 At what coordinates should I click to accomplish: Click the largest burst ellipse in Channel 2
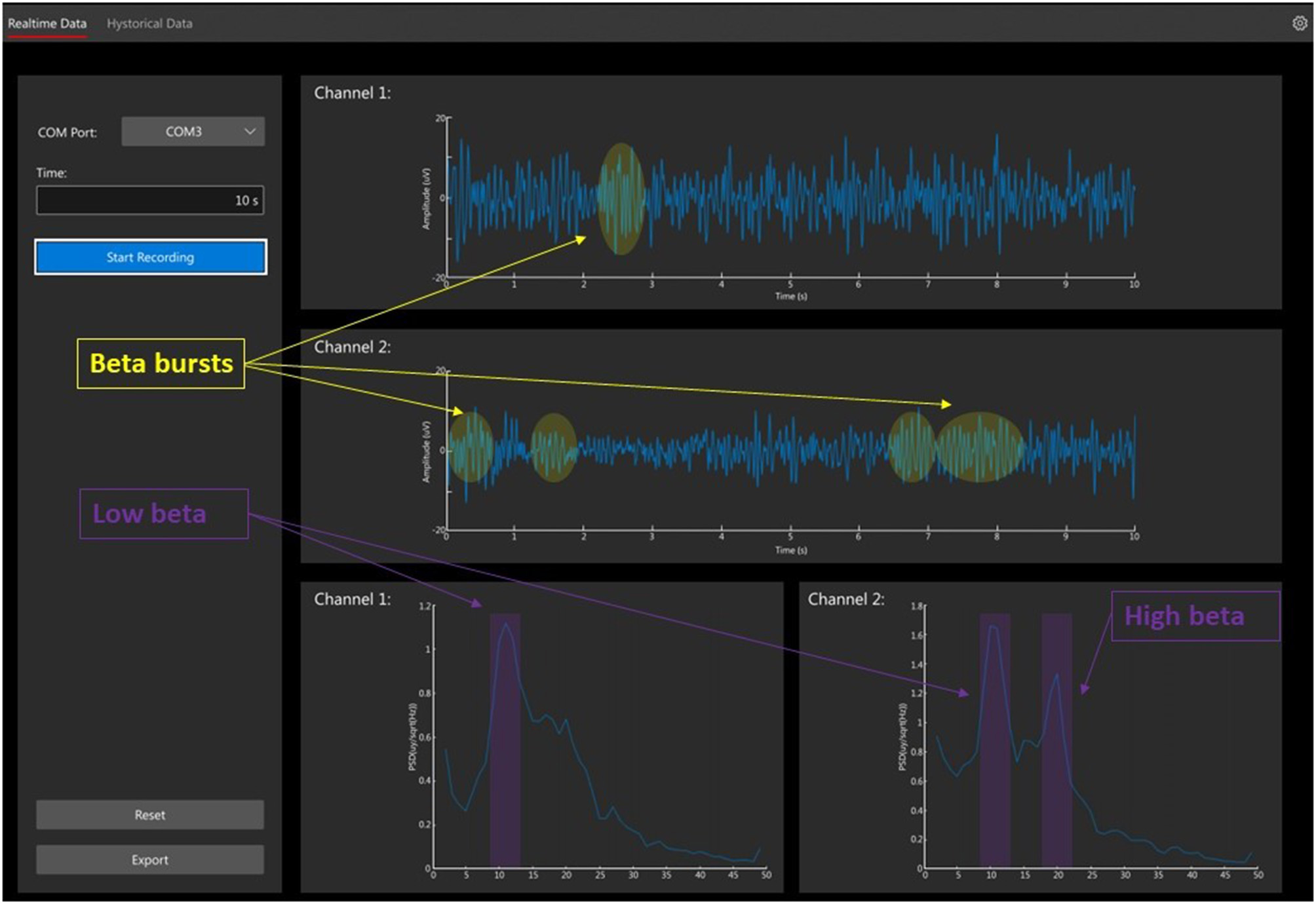pos(979,447)
